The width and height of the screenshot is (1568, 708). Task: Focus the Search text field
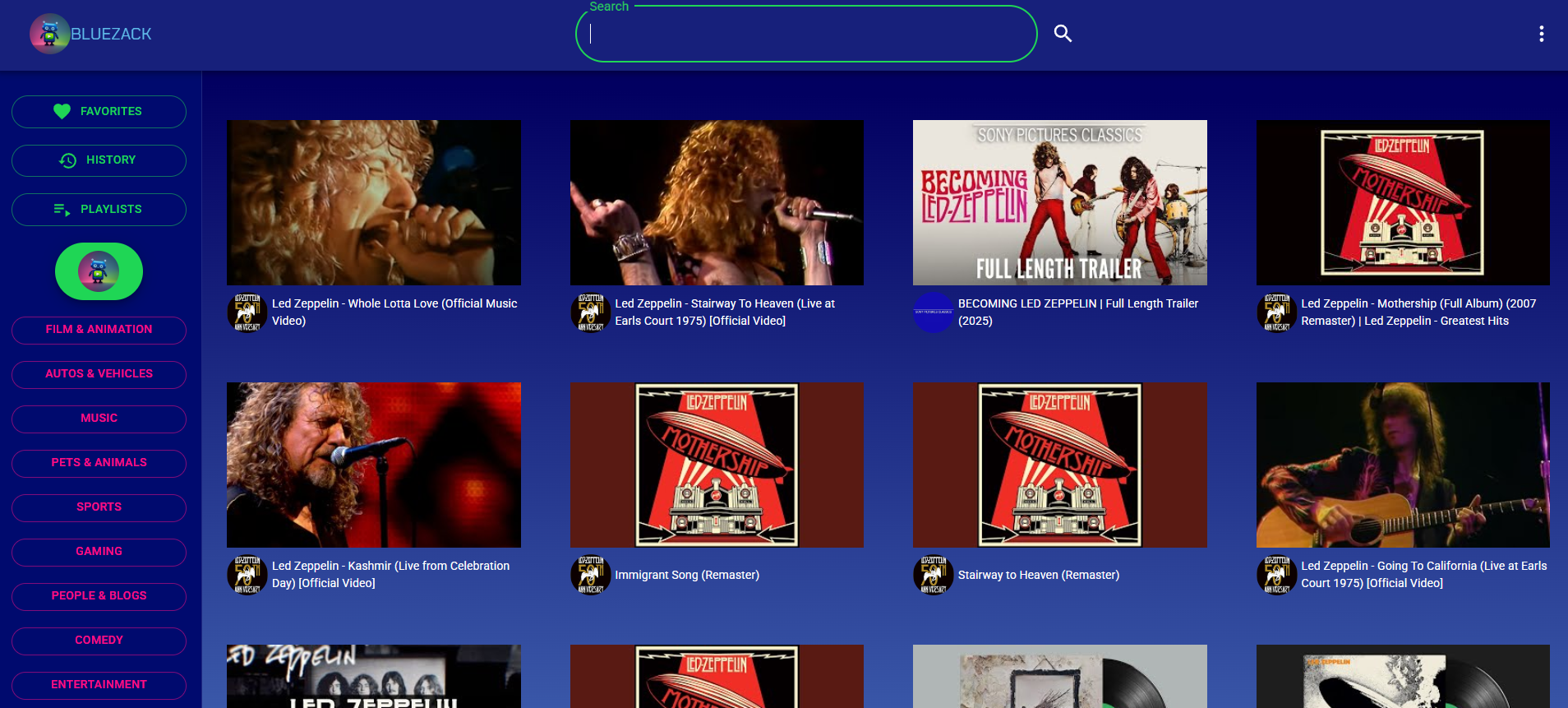pyautogui.click(x=805, y=34)
